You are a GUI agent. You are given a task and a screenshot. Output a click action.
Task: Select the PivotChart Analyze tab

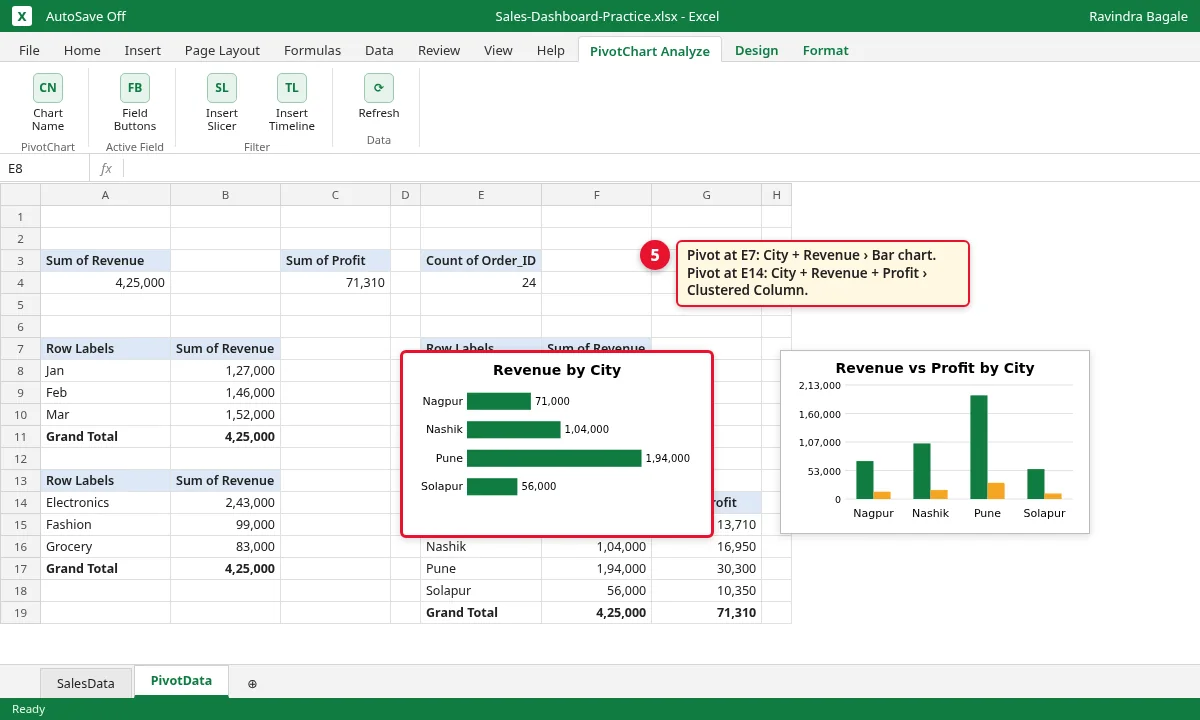pos(650,51)
